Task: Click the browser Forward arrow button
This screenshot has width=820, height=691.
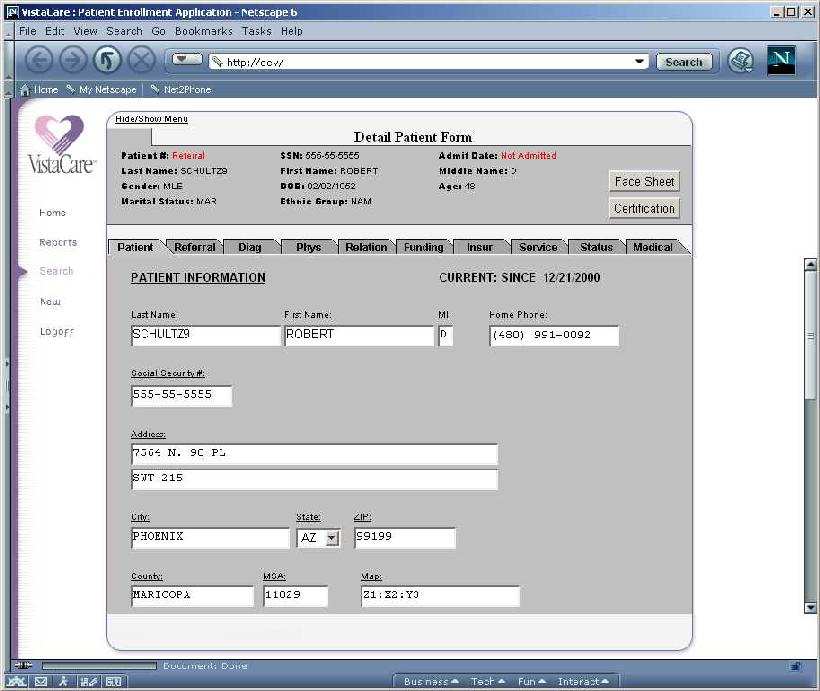Action: click(x=73, y=60)
